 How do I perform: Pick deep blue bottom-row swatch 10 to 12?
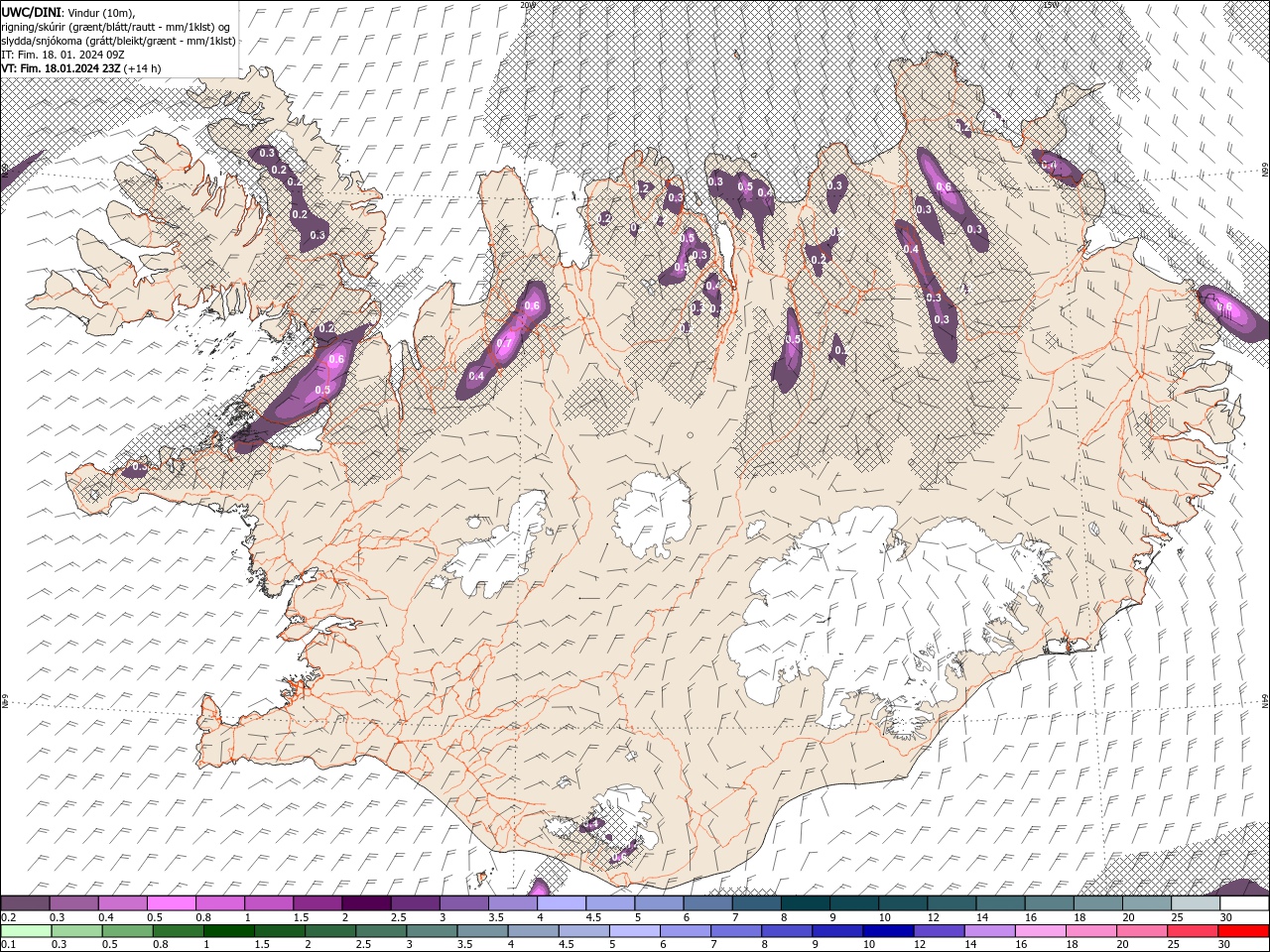[x=888, y=930]
